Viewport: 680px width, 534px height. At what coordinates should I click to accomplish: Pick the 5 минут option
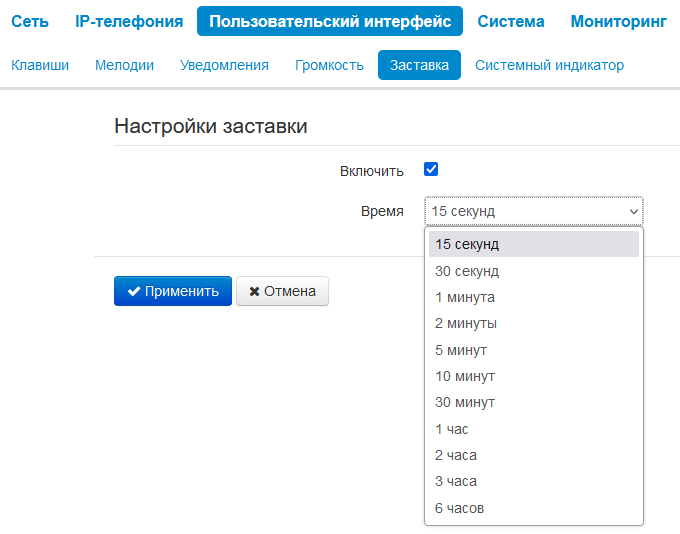(x=461, y=350)
